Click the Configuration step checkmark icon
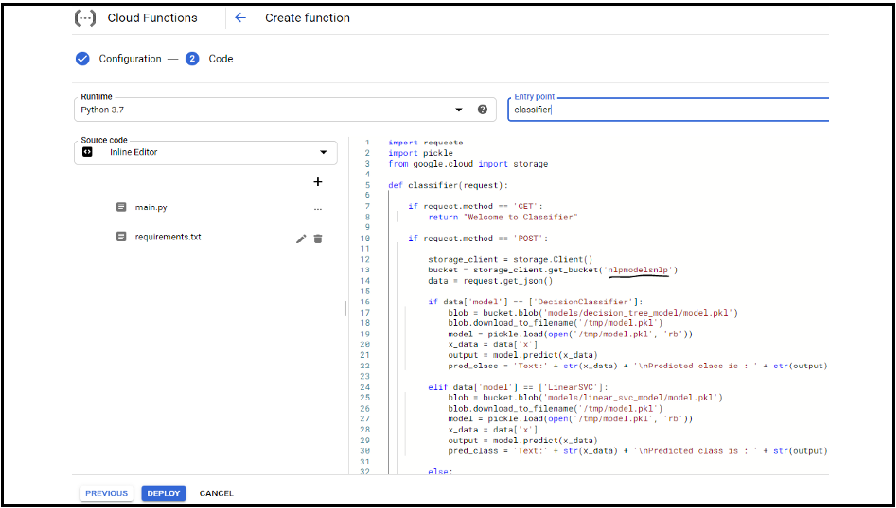 [83, 59]
